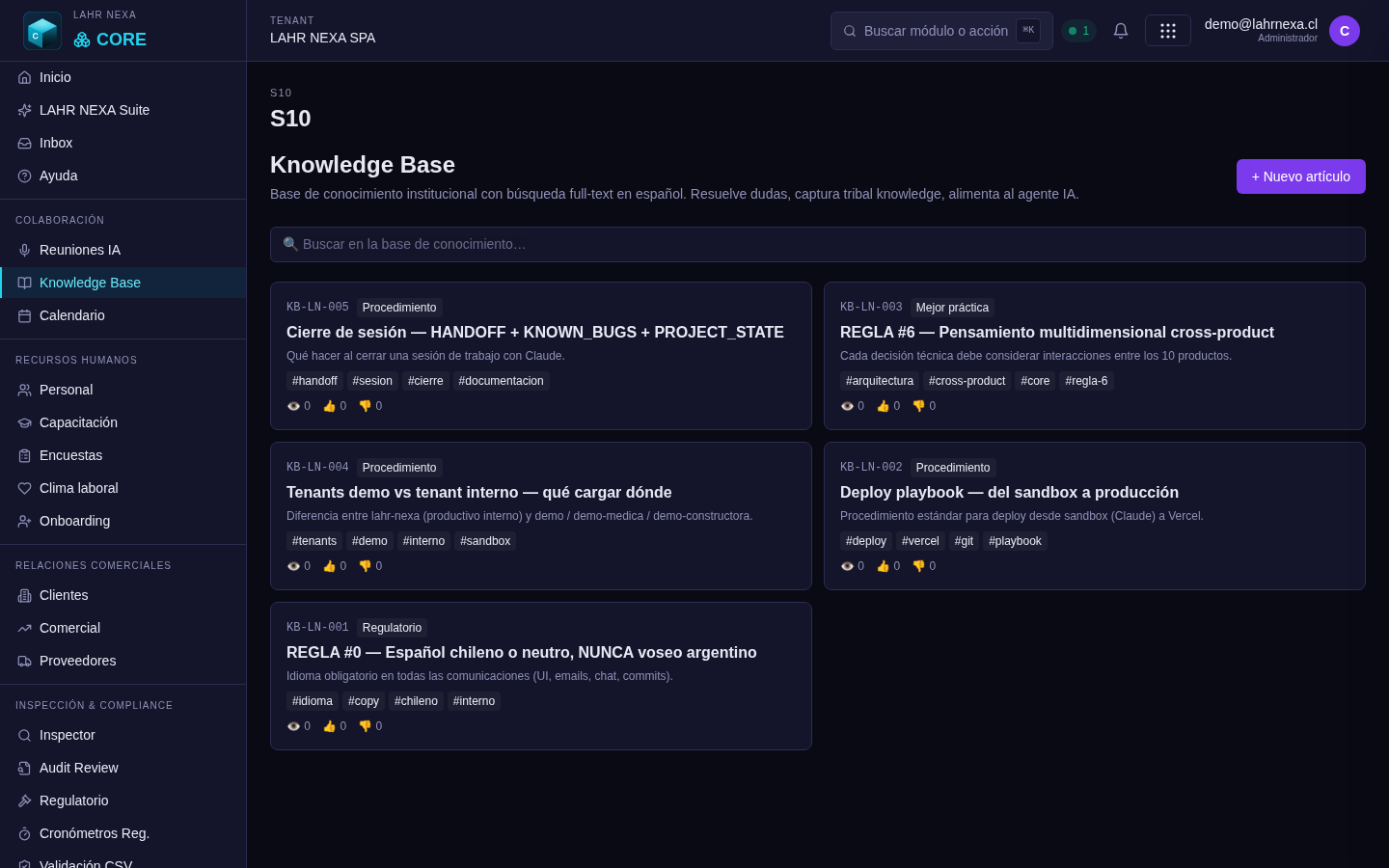Image resolution: width=1389 pixels, height=868 pixels.
Task: Click the Reuniones IA microphone icon
Action: [x=24, y=250]
